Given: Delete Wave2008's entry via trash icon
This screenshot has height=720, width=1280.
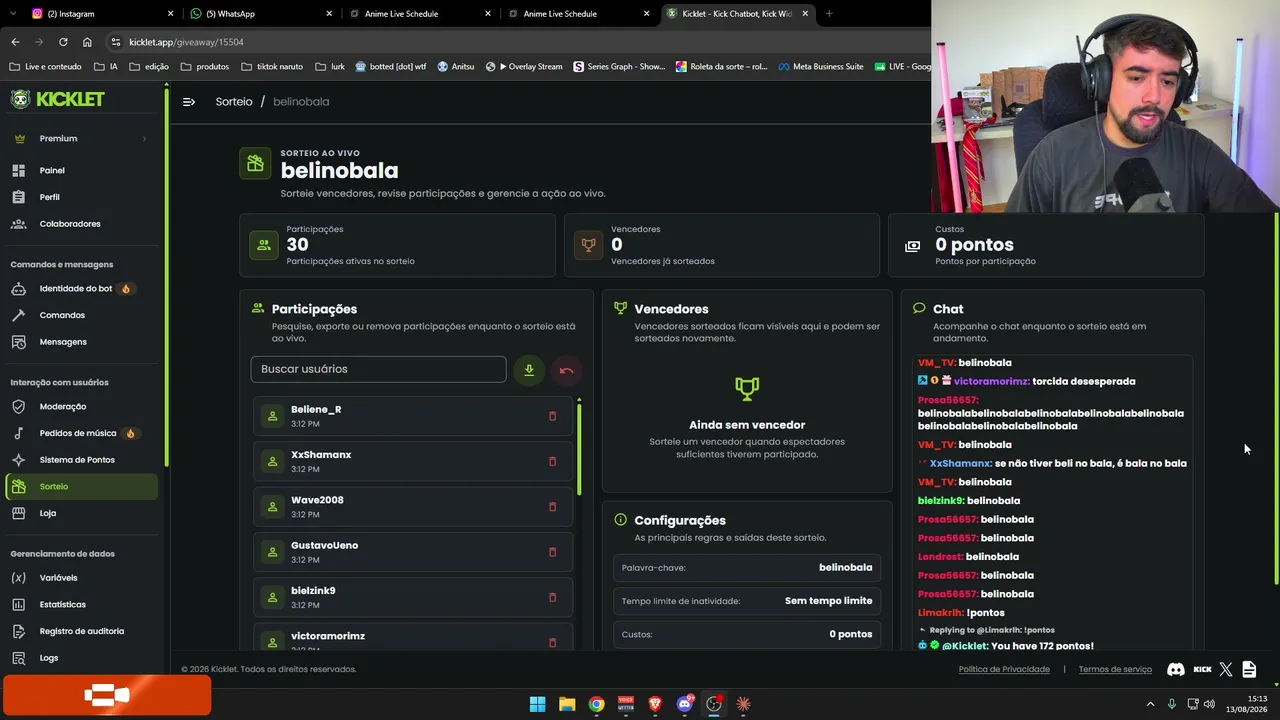Looking at the screenshot, I should (x=552, y=507).
